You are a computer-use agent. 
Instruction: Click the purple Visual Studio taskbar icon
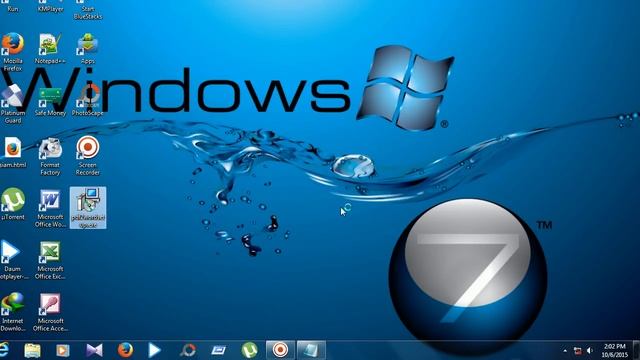[x=94, y=350]
